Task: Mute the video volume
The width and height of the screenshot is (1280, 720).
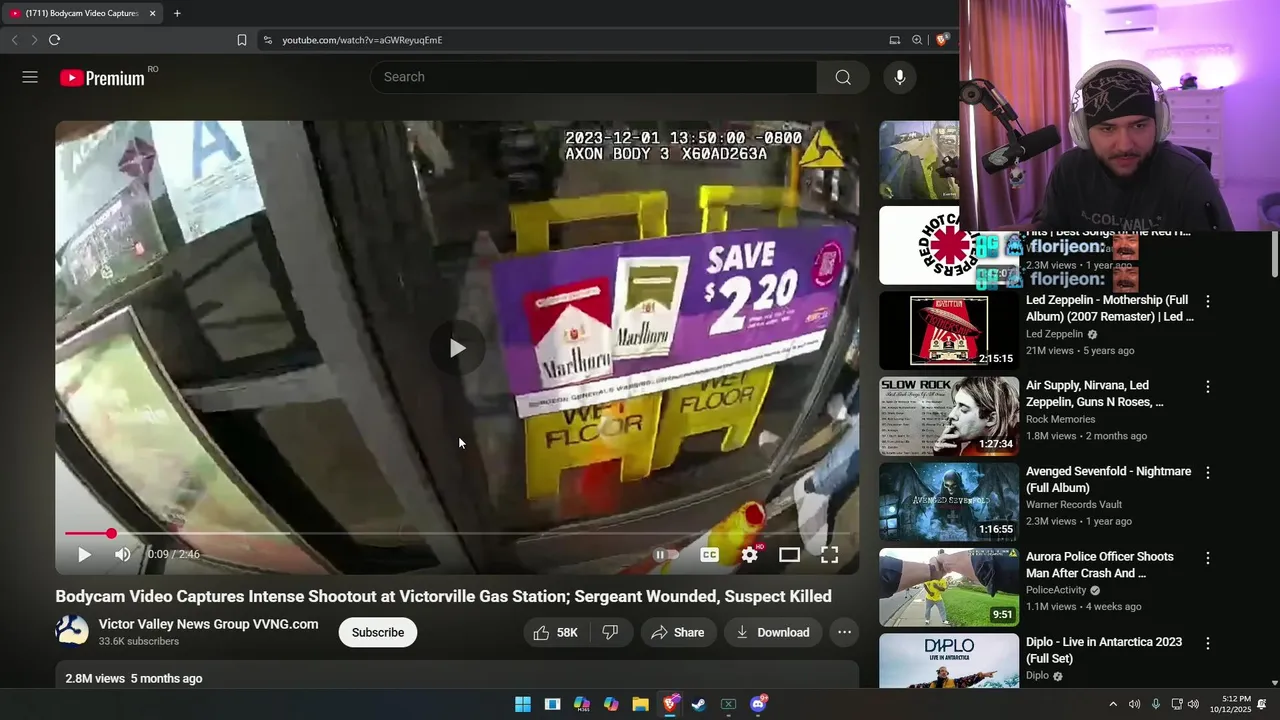Action: 123,554
